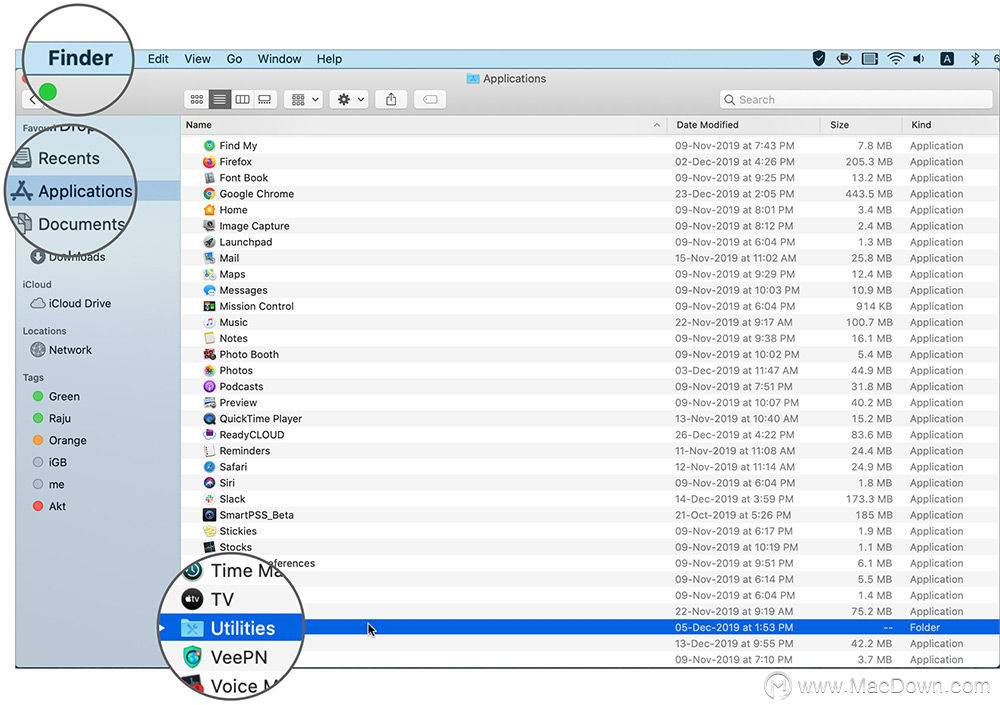Select the Find My app icon

209,145
